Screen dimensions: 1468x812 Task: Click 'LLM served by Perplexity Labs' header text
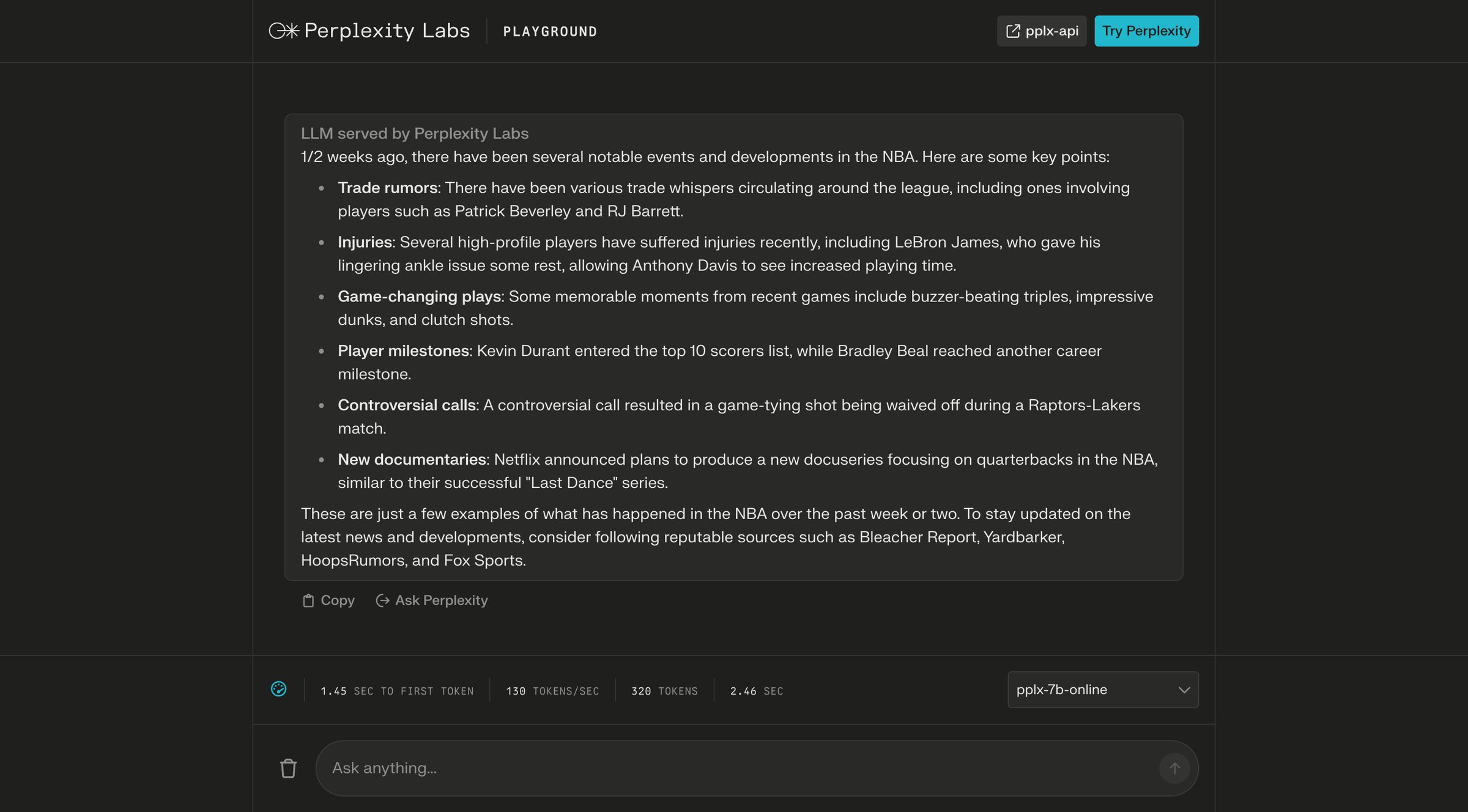pos(414,133)
